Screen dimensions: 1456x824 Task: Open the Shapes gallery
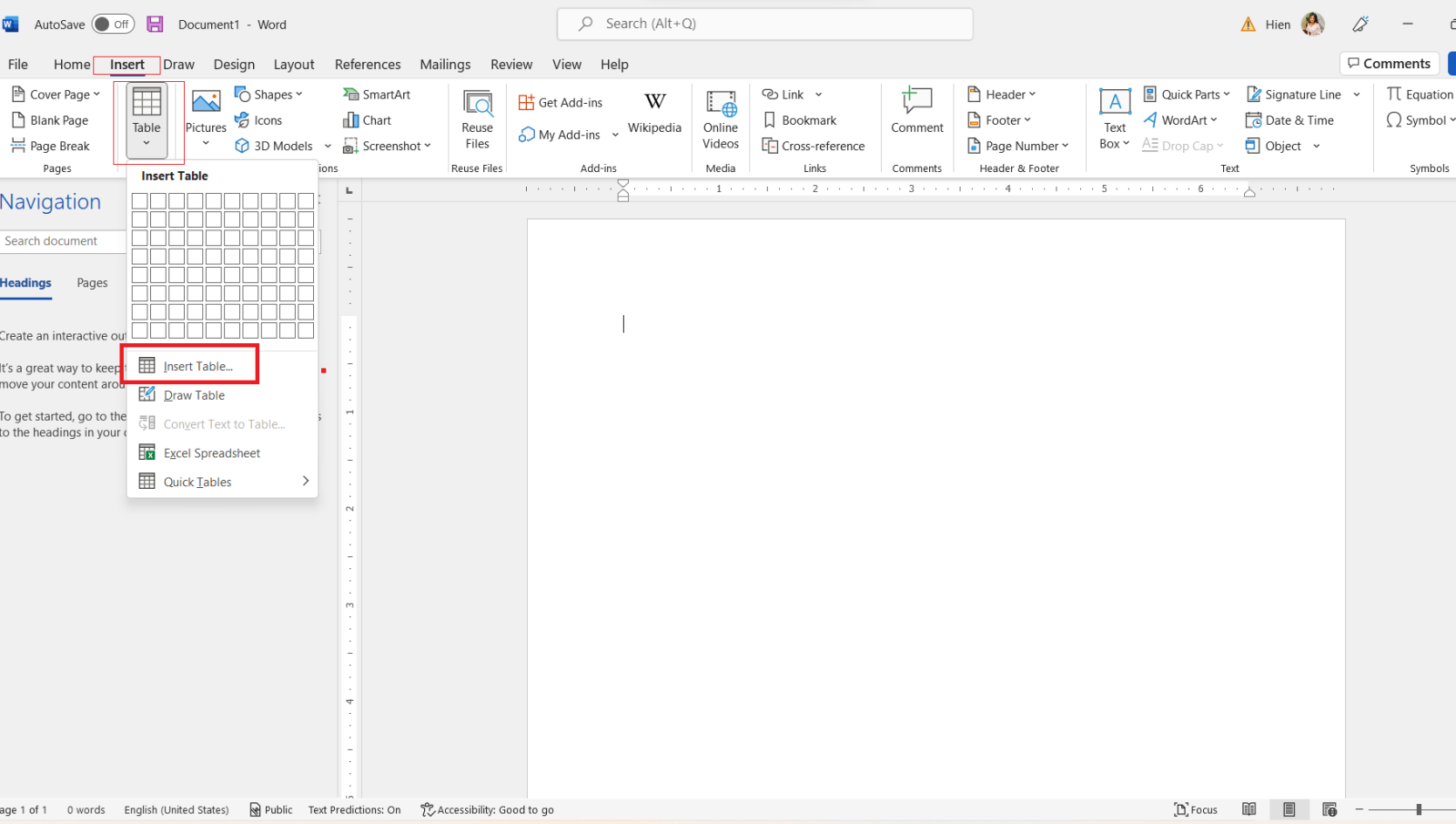[x=268, y=95]
